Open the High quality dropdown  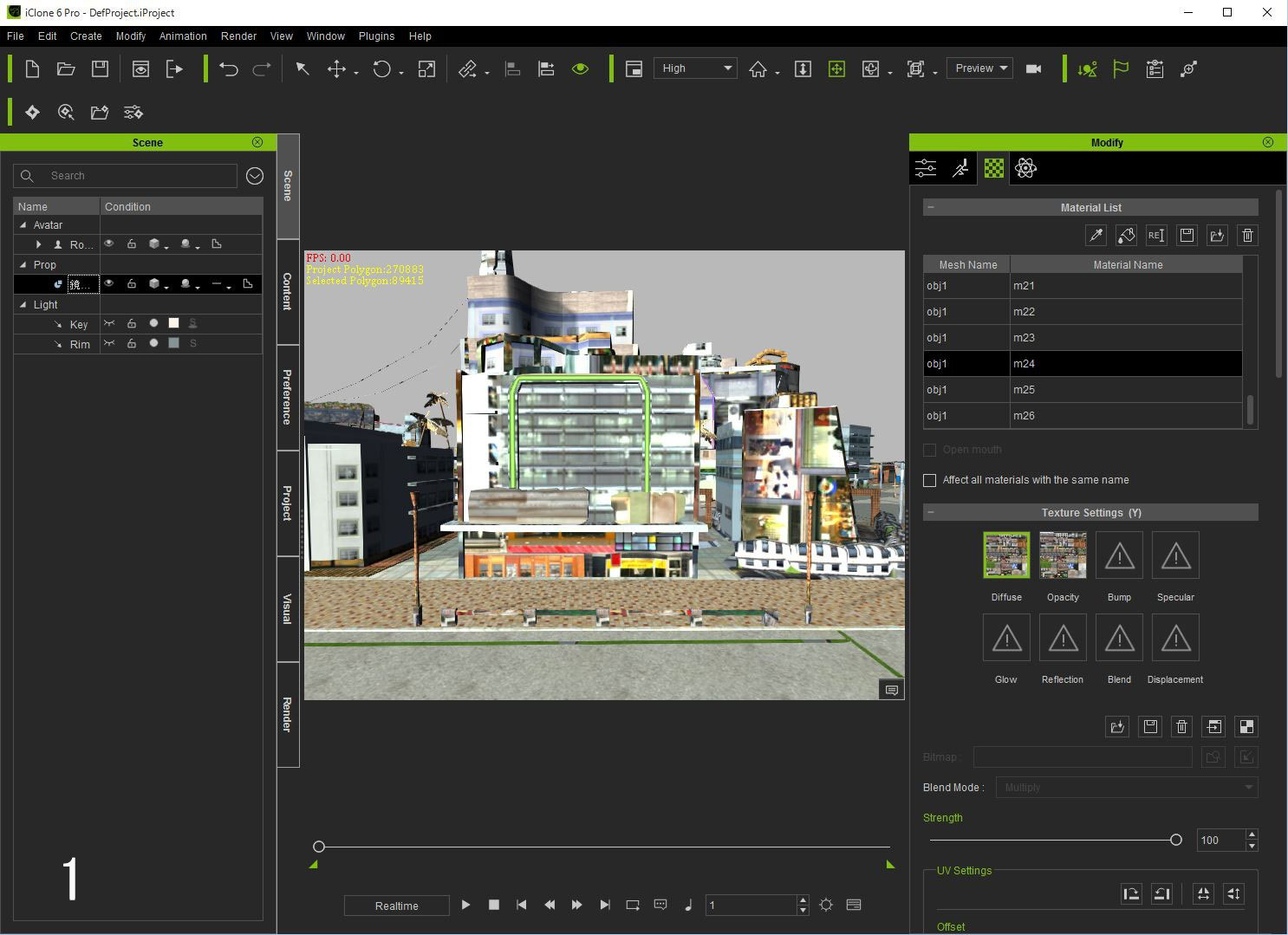697,68
